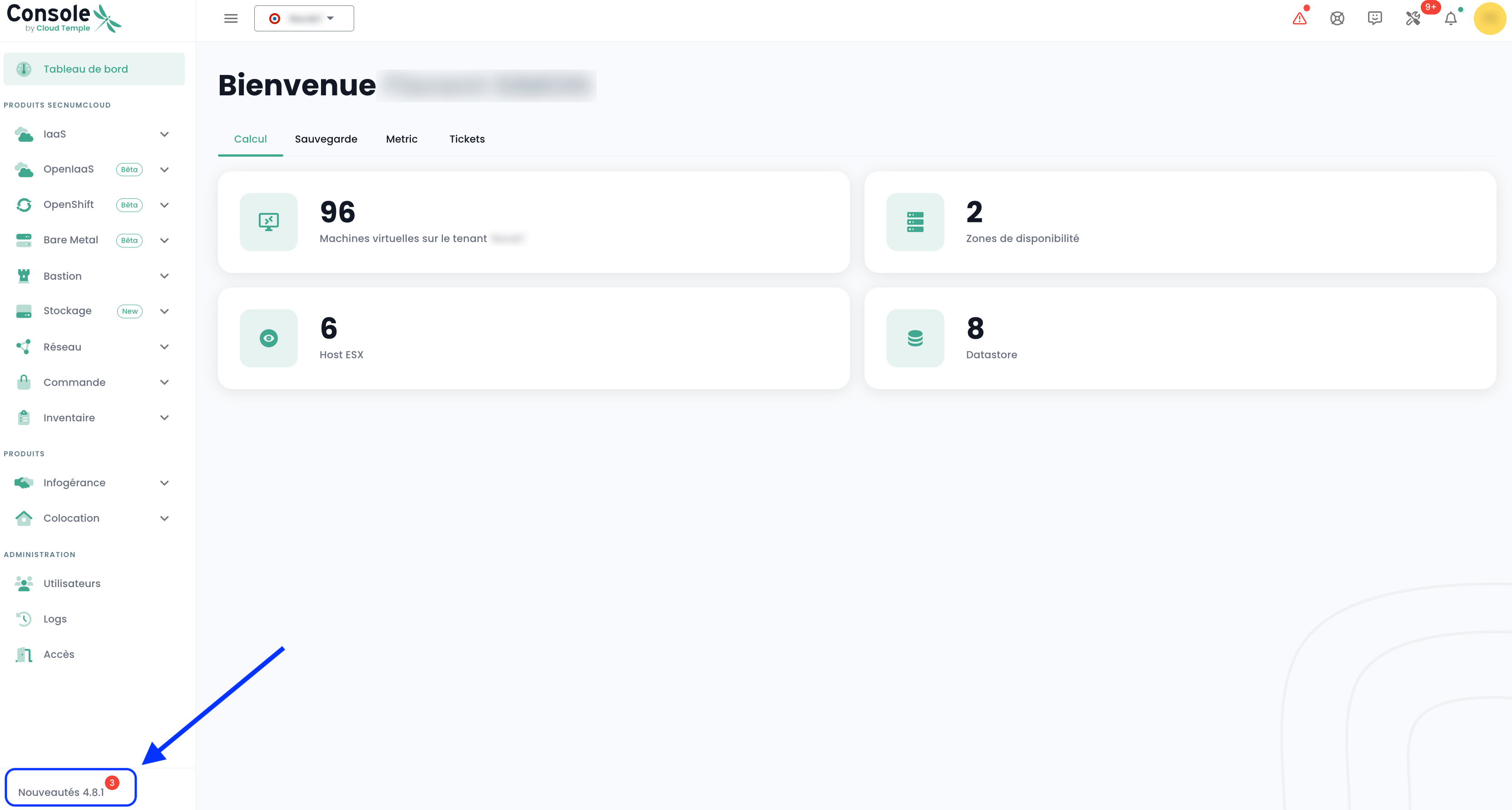The height and width of the screenshot is (810, 1512).
Task: Open the notifications bell
Action: point(1450,19)
